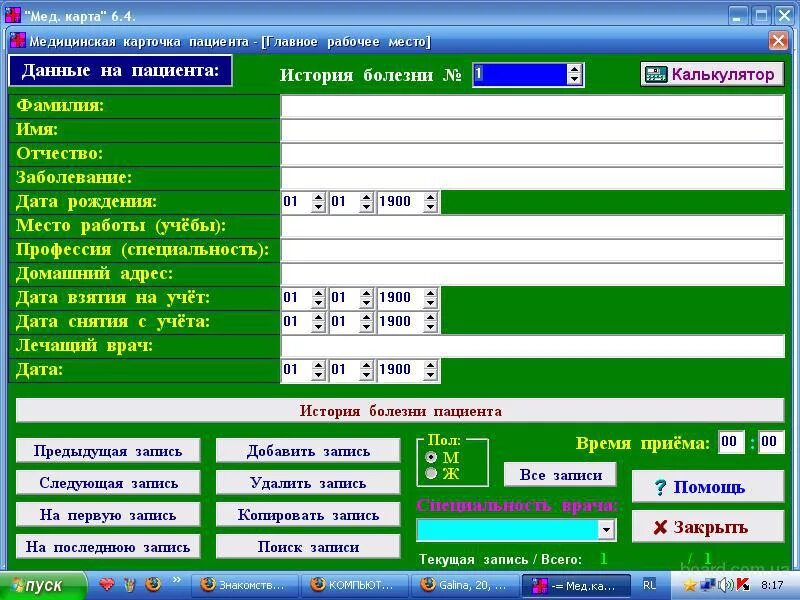Click the Время приёма hours field
Image resolution: width=800 pixels, height=600 pixels.
click(731, 441)
